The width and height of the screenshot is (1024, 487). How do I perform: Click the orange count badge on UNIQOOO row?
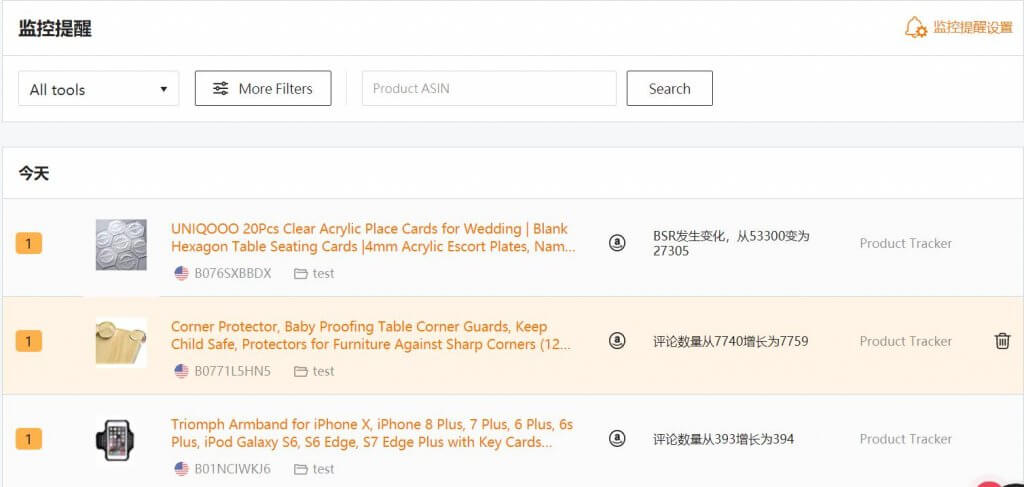click(29, 244)
